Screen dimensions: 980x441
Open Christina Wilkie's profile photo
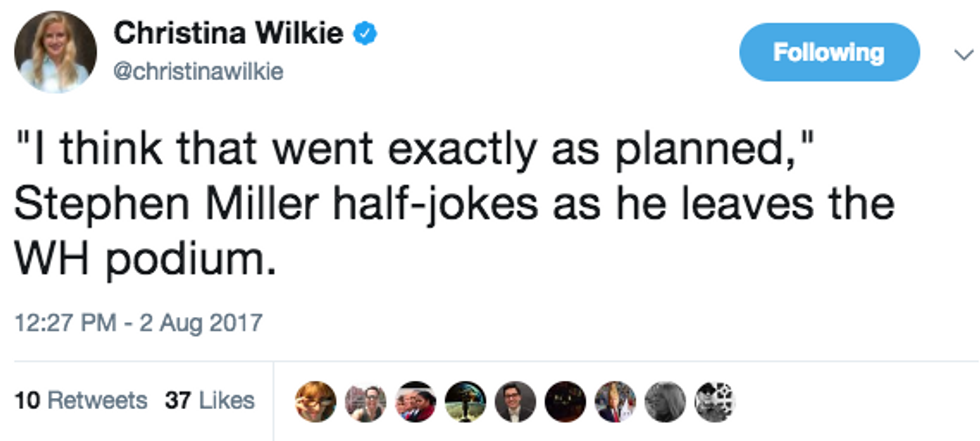pos(56,52)
